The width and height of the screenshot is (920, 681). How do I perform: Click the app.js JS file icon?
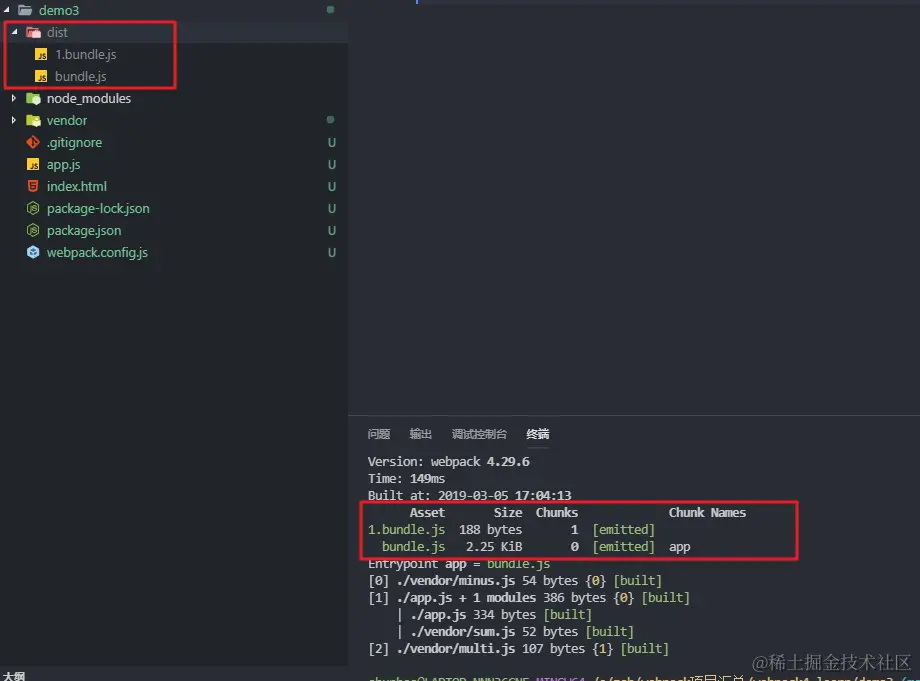(33, 164)
